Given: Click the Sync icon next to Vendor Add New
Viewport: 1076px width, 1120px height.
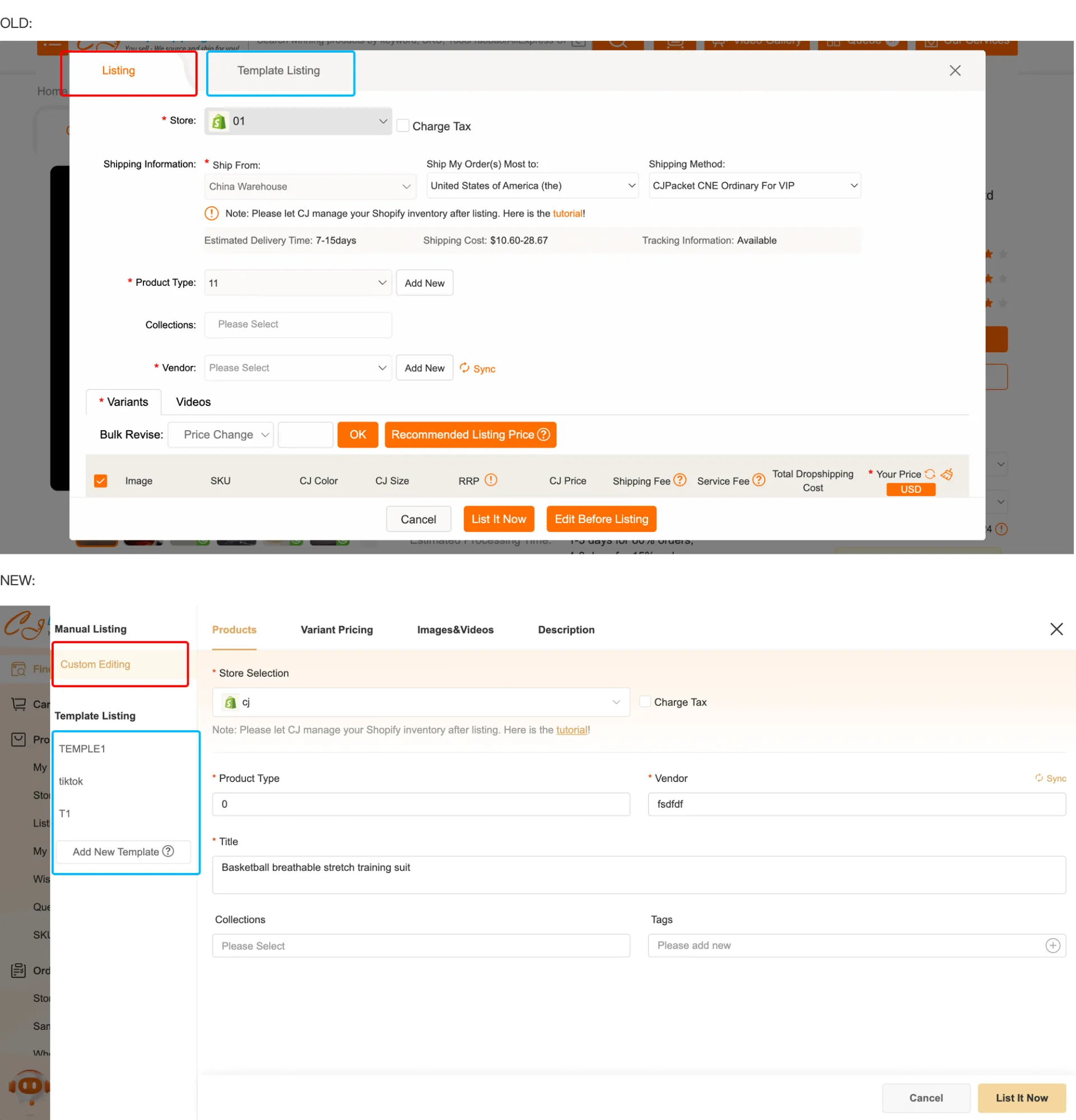Looking at the screenshot, I should click(x=464, y=367).
